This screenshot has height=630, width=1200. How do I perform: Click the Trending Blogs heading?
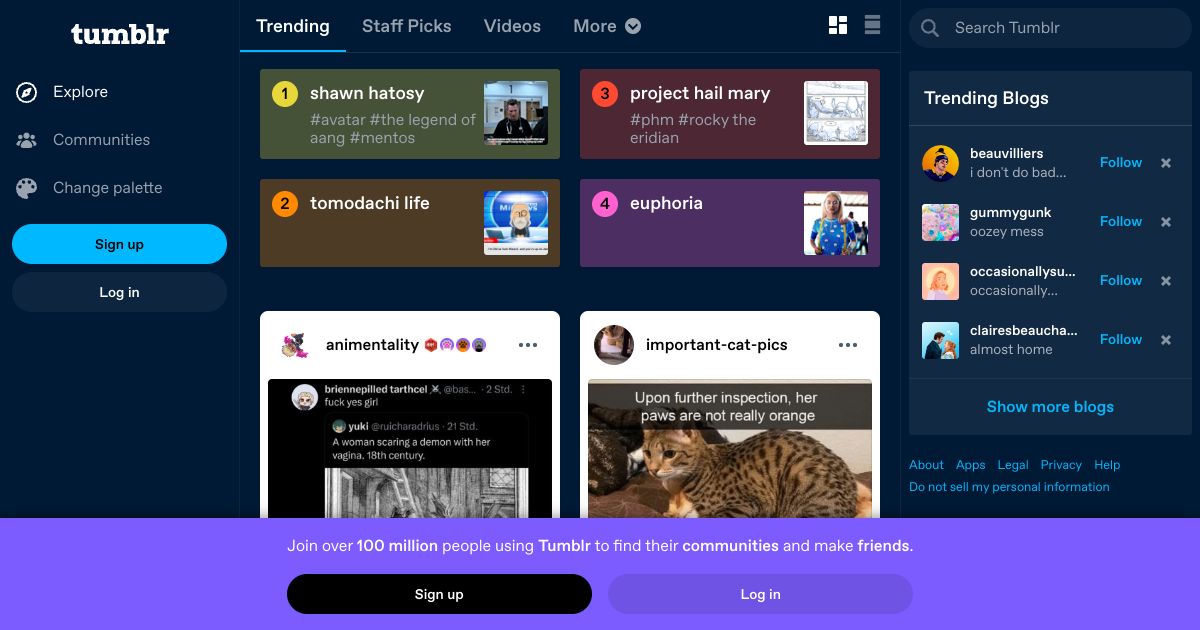click(986, 98)
